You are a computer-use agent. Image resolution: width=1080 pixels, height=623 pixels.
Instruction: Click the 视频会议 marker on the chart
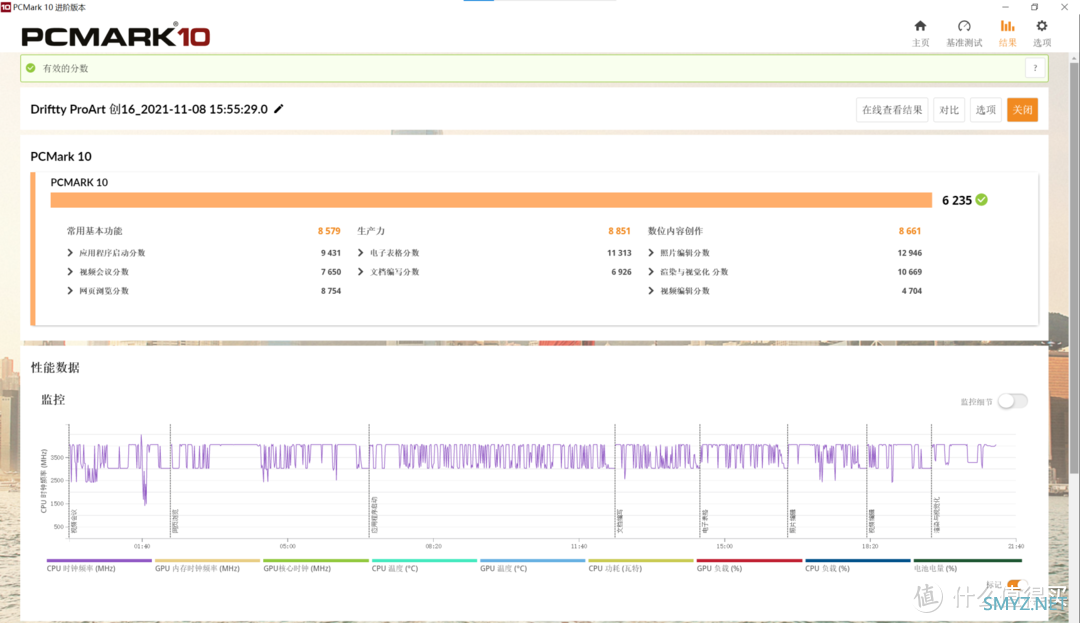coord(74,521)
